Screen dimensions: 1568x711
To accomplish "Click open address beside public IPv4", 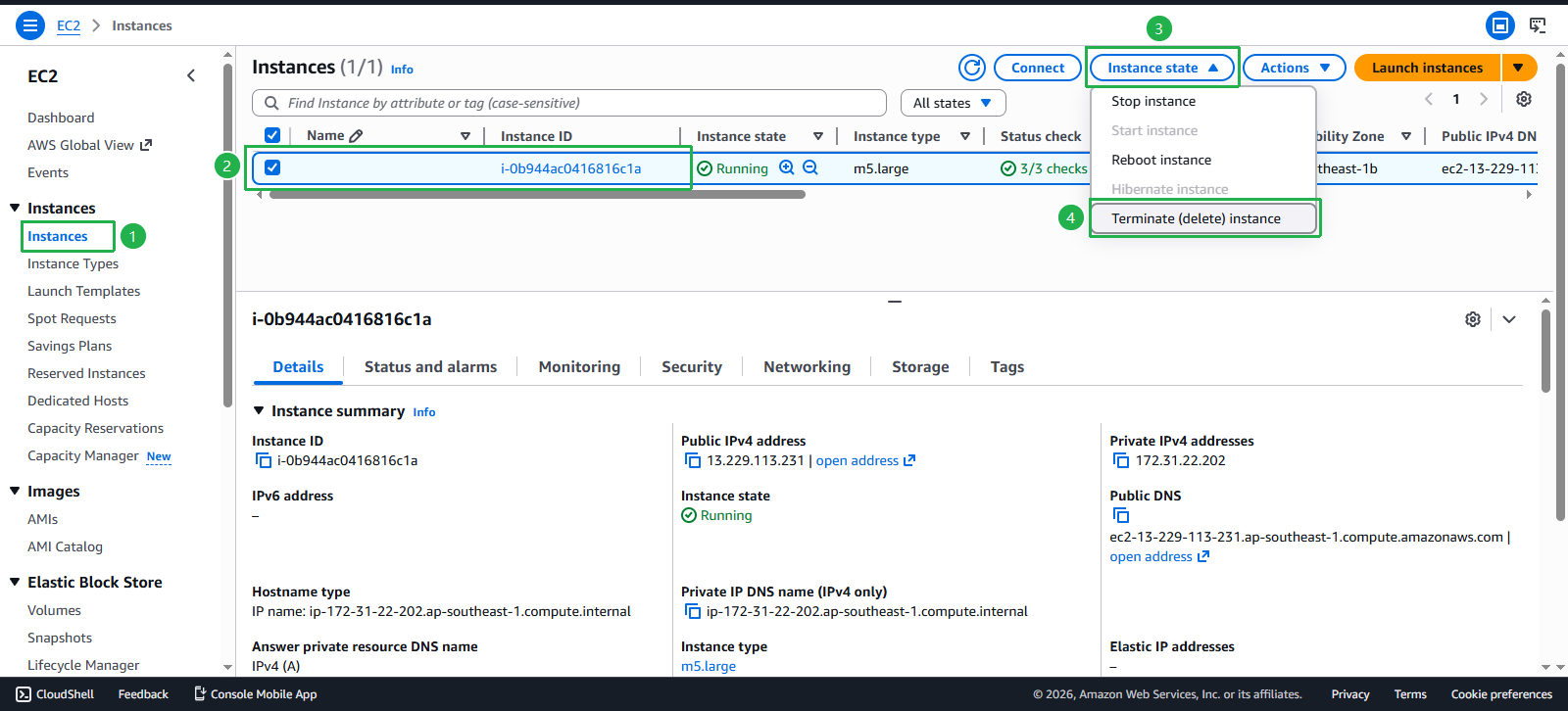I will 865,460.
